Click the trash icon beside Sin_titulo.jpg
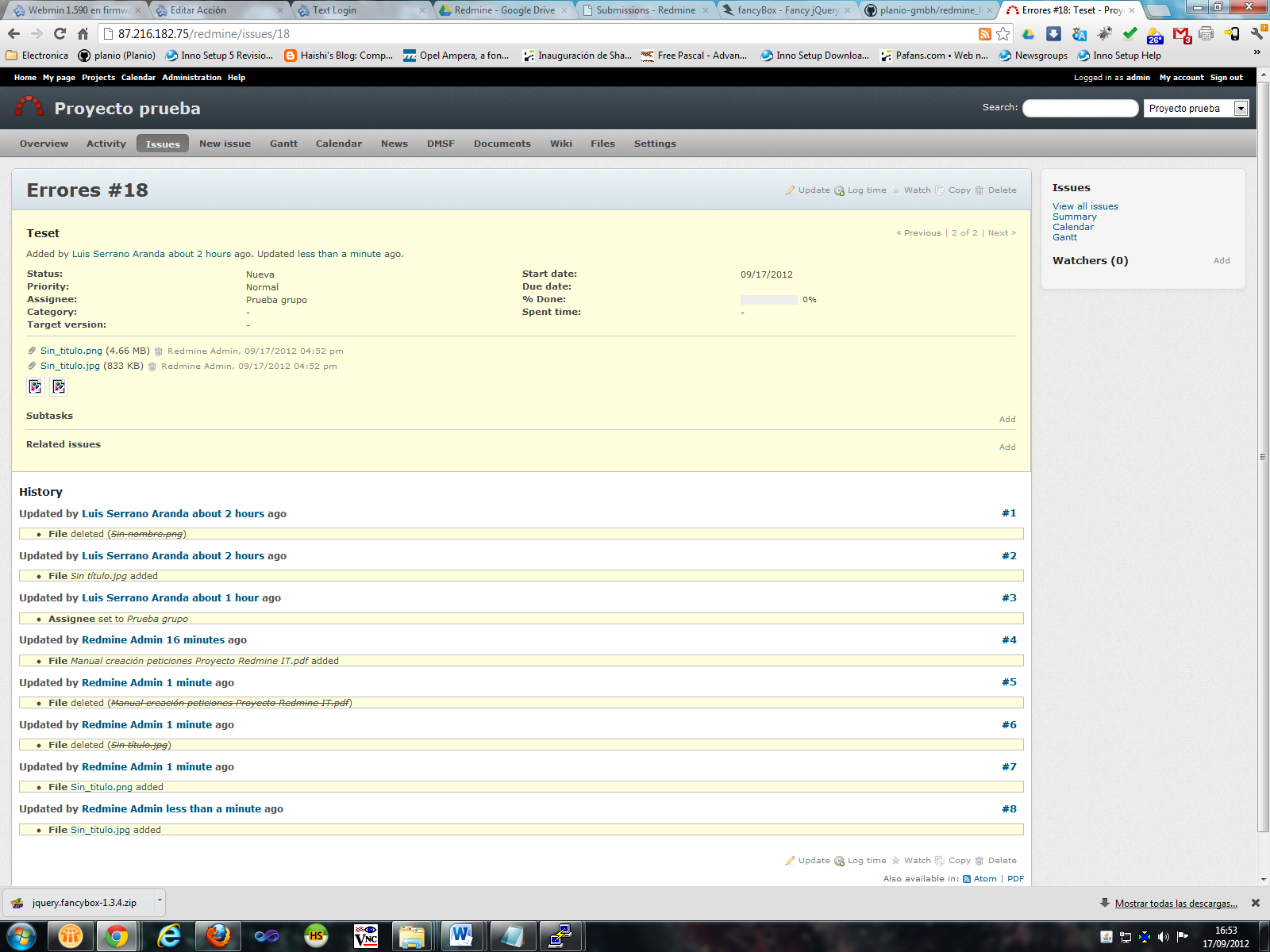This screenshot has height=952, width=1270. point(152,367)
